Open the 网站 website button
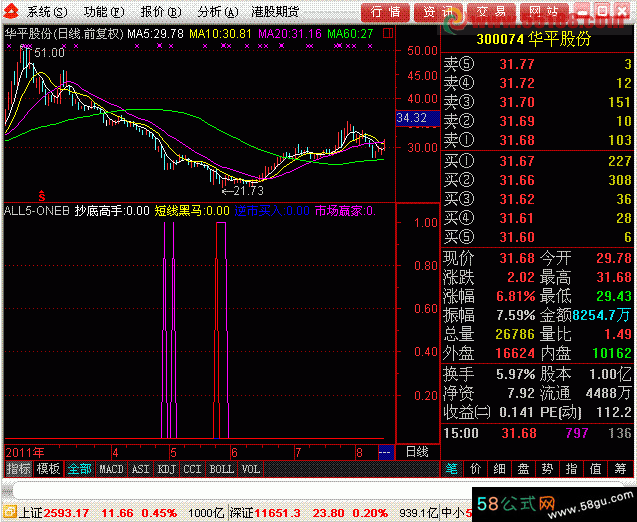Image resolution: width=637 pixels, height=522 pixels. coord(544,12)
